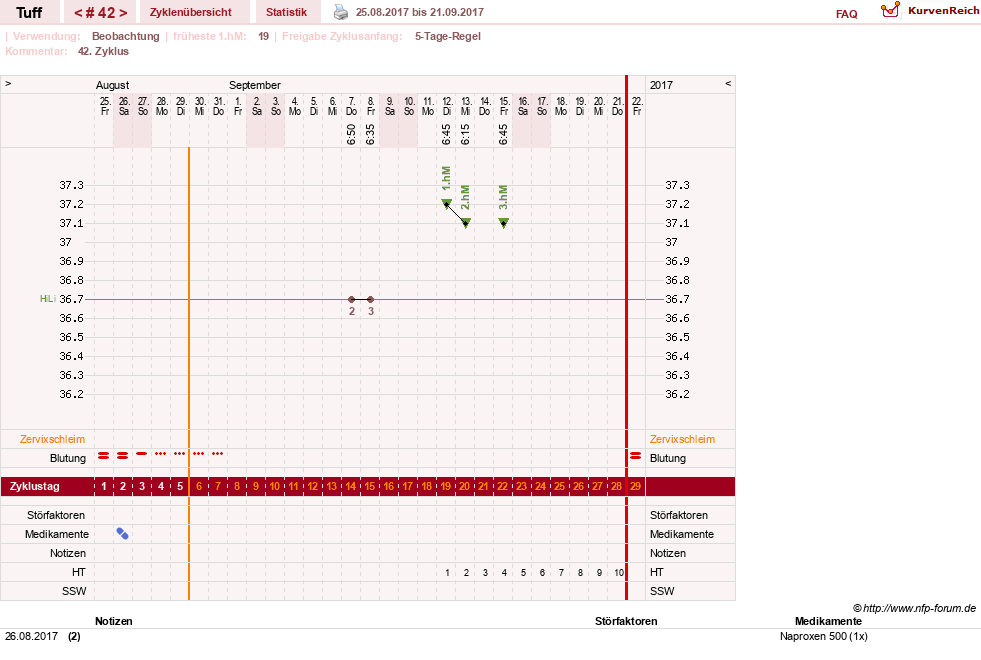Click the bleeding mark on cycle day 3
This screenshot has width=981, height=660.
coord(142,453)
